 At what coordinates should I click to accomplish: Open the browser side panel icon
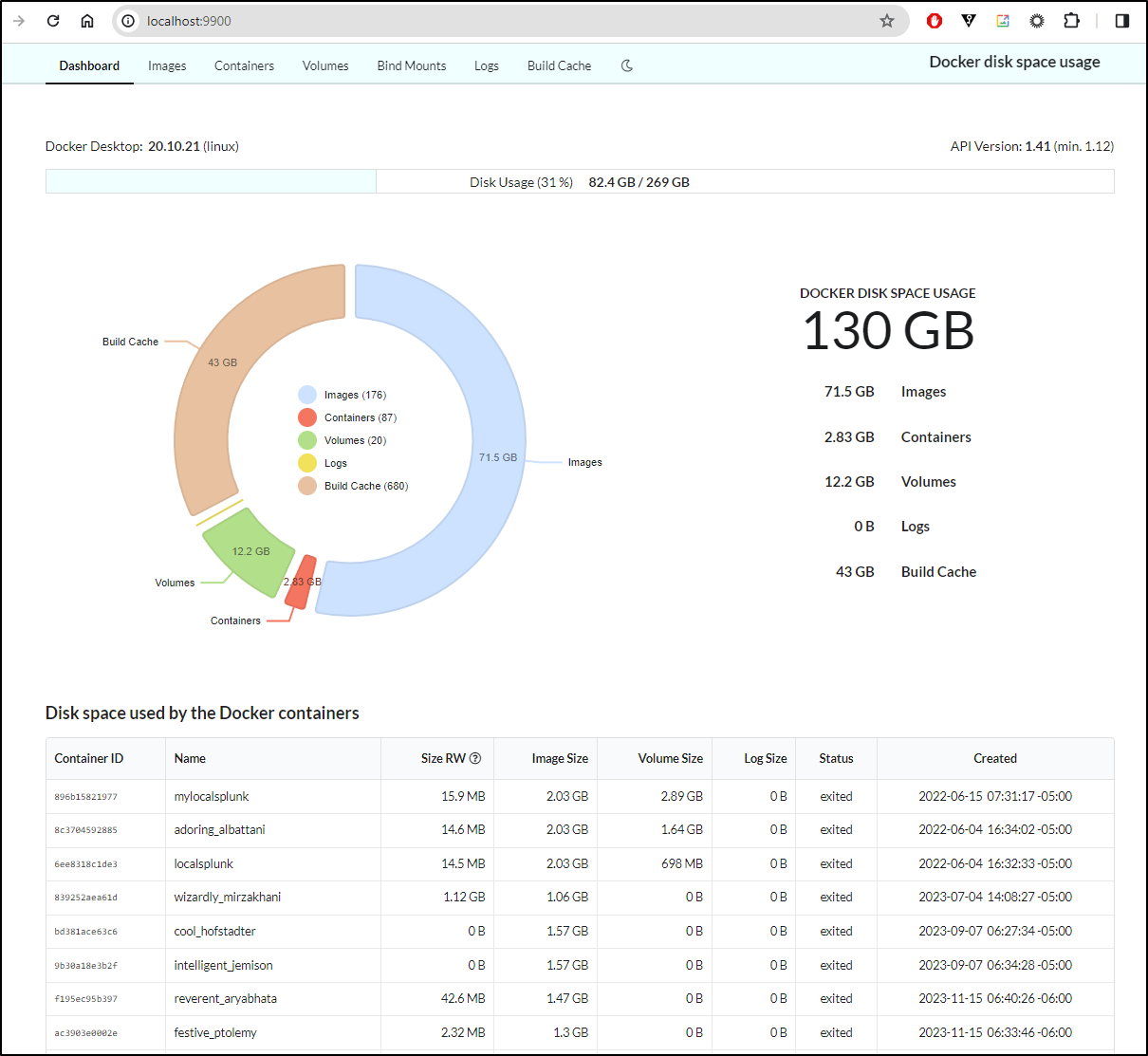[1122, 21]
